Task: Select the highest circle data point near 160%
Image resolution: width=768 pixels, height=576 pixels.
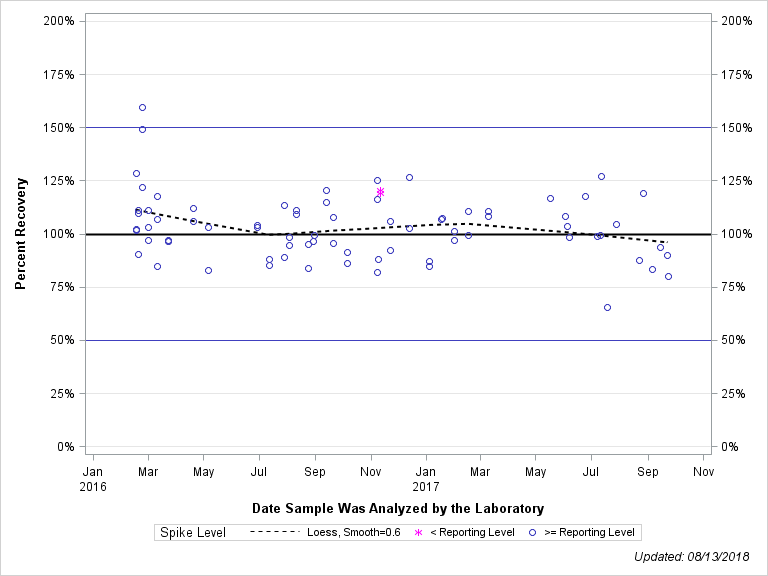Action: pos(143,108)
